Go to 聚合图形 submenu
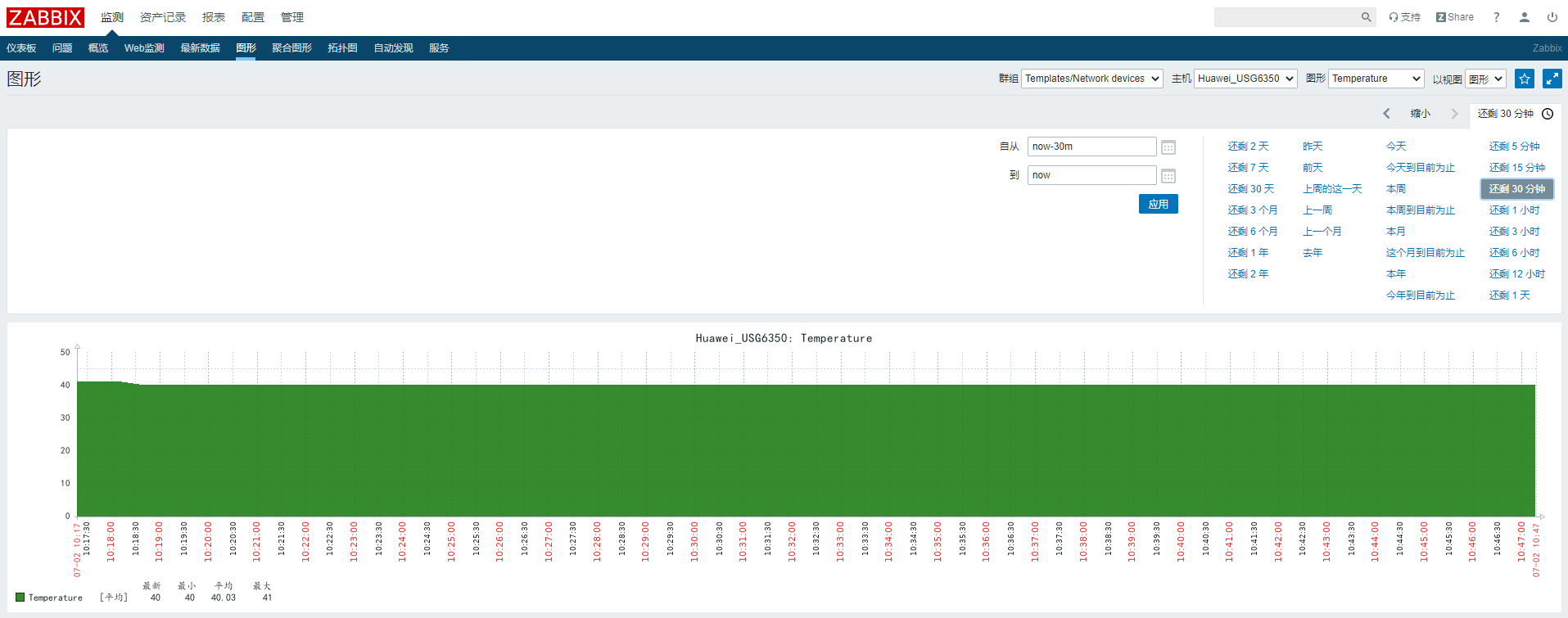1568x618 pixels. (x=292, y=48)
